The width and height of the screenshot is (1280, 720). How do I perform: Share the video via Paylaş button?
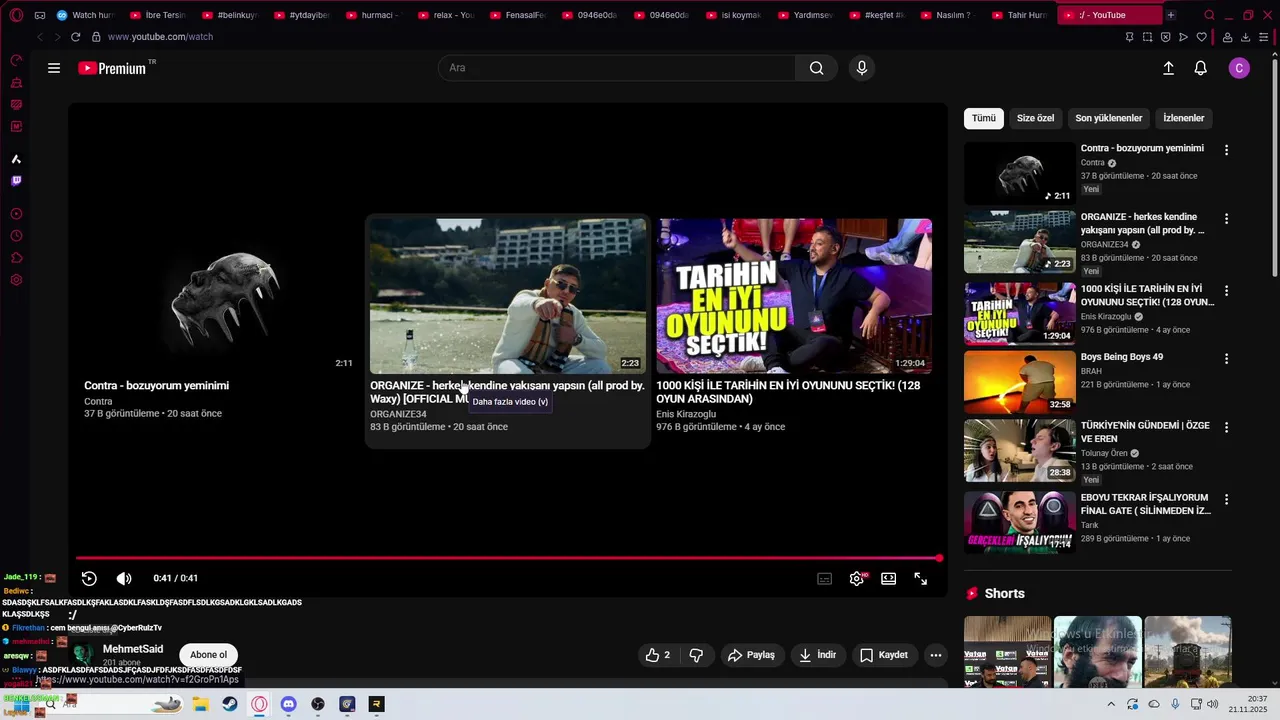(x=751, y=655)
